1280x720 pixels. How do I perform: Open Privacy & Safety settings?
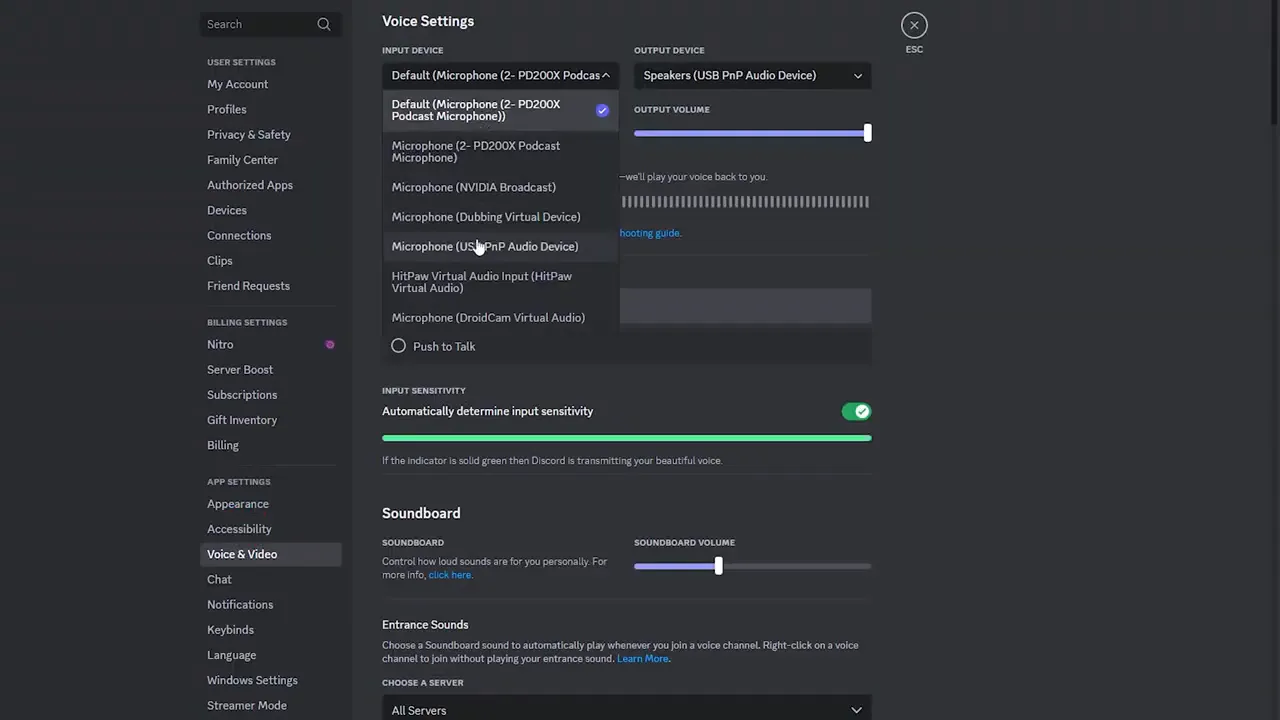[x=270, y=134]
